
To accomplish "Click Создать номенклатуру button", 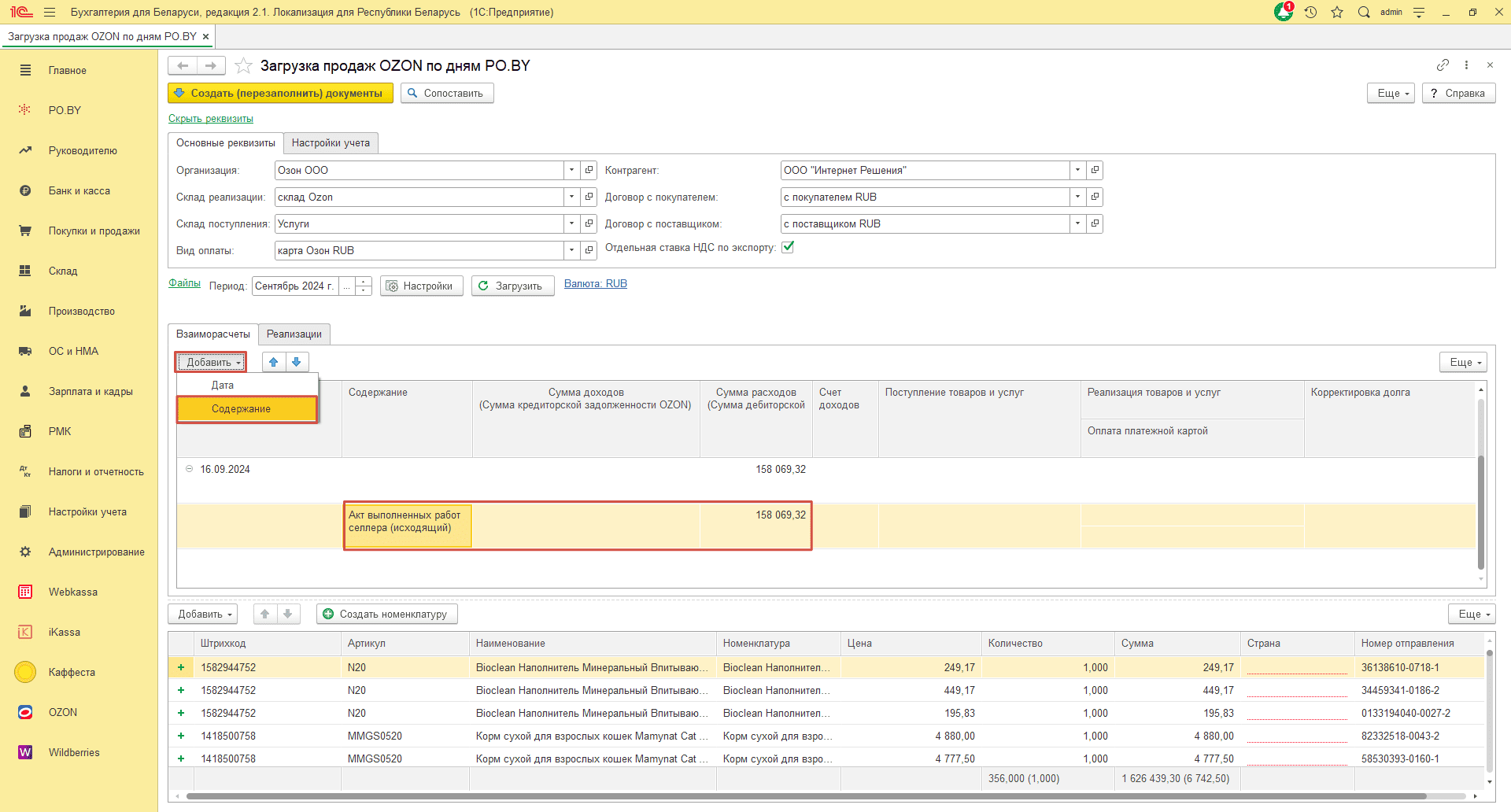I will 387,614.
